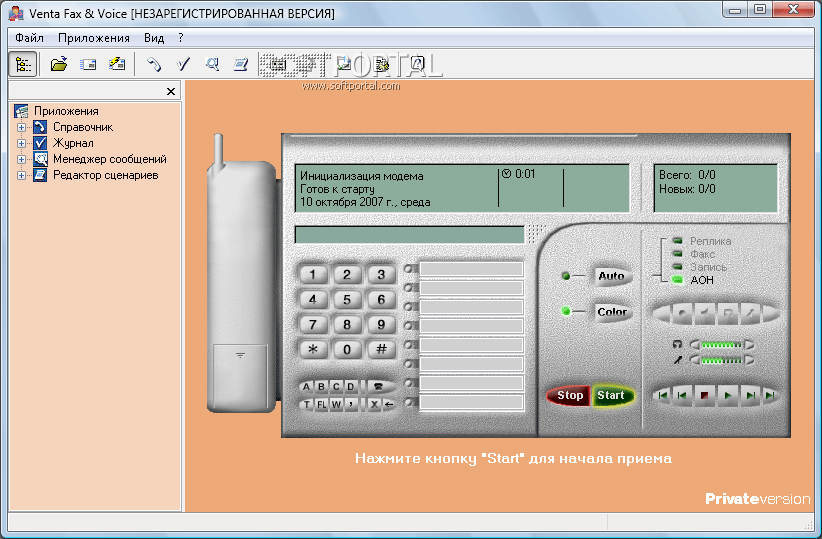Image resolution: width=822 pixels, height=539 pixels.
Task: Open the phone book handset toolbar icon
Action: (x=154, y=64)
